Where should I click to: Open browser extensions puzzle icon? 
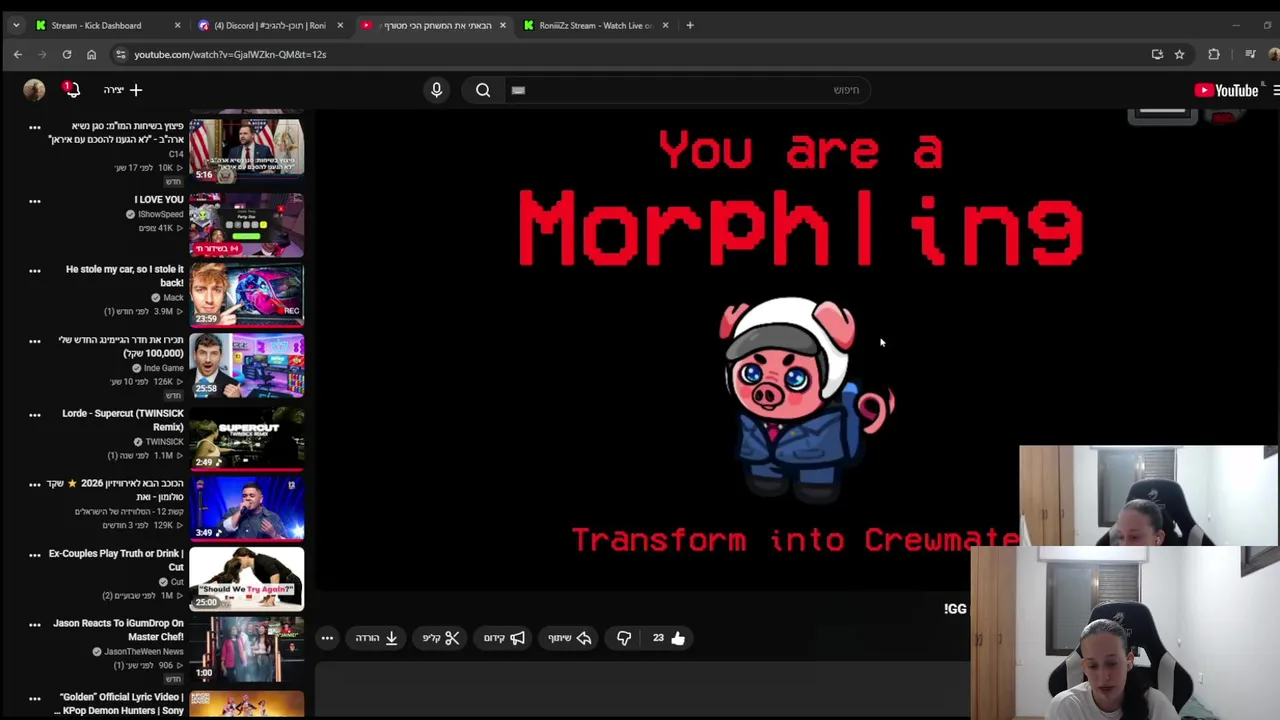click(1214, 54)
